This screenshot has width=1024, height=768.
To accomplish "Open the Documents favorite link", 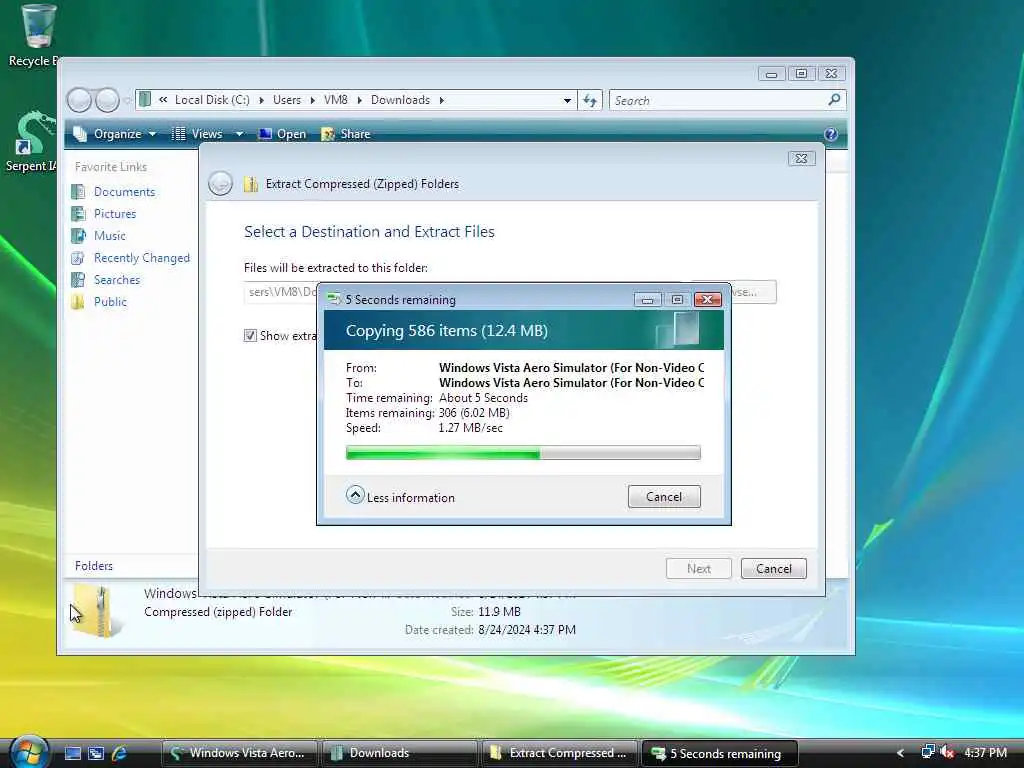I will [125, 192].
